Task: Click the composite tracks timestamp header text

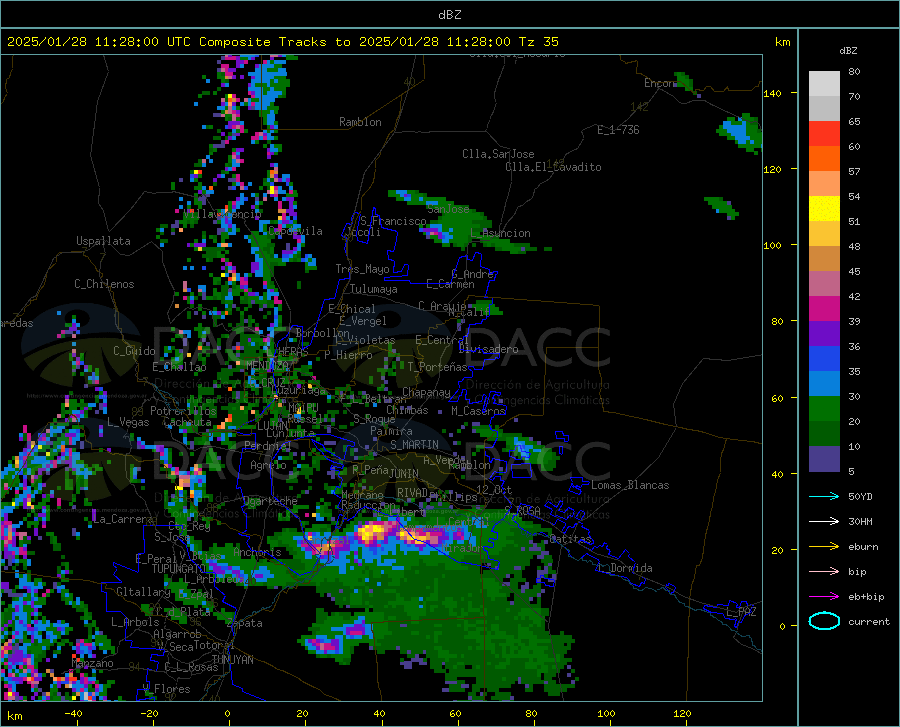Action: 282,42
